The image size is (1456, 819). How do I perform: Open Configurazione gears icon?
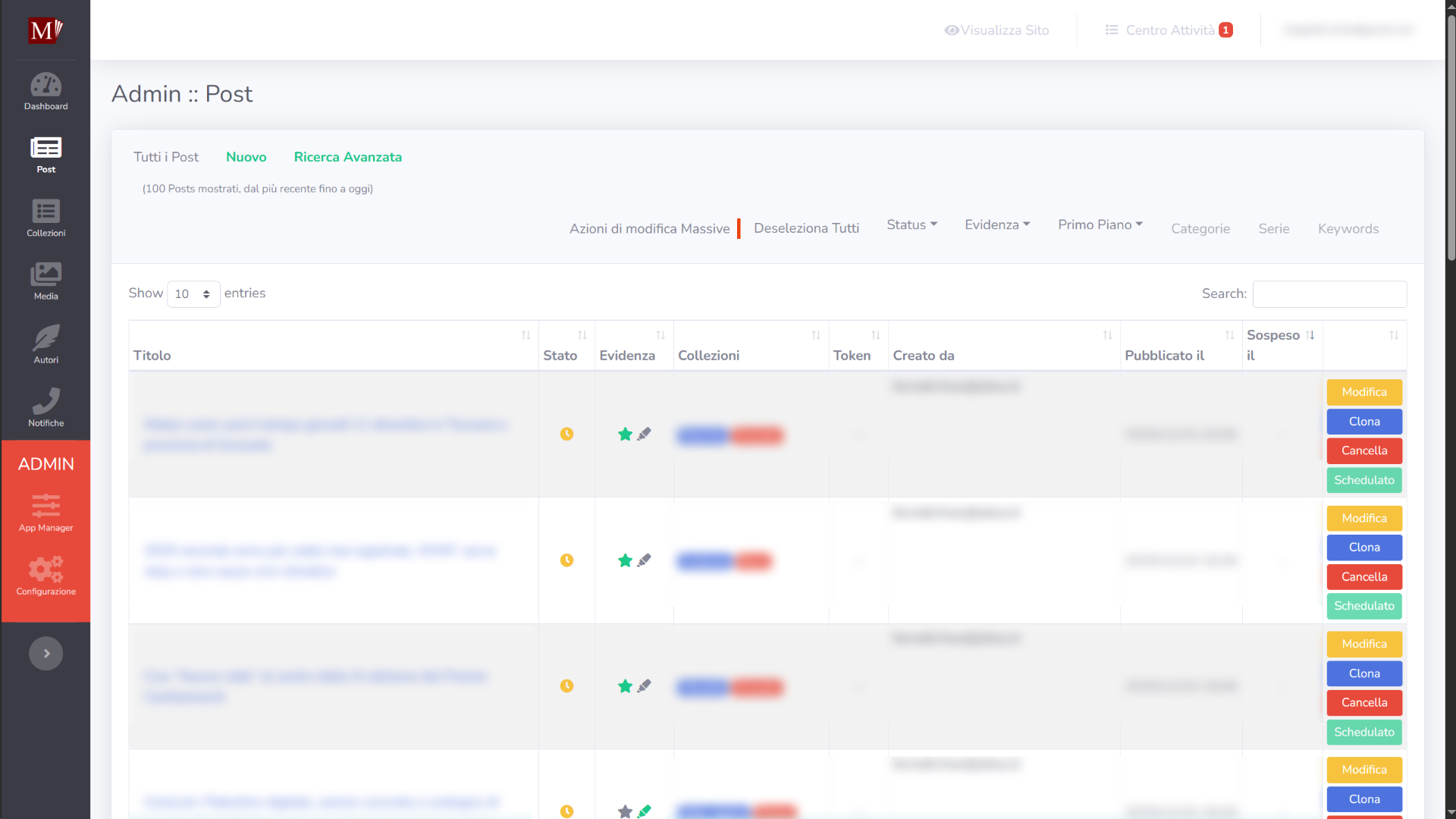pyautogui.click(x=45, y=570)
